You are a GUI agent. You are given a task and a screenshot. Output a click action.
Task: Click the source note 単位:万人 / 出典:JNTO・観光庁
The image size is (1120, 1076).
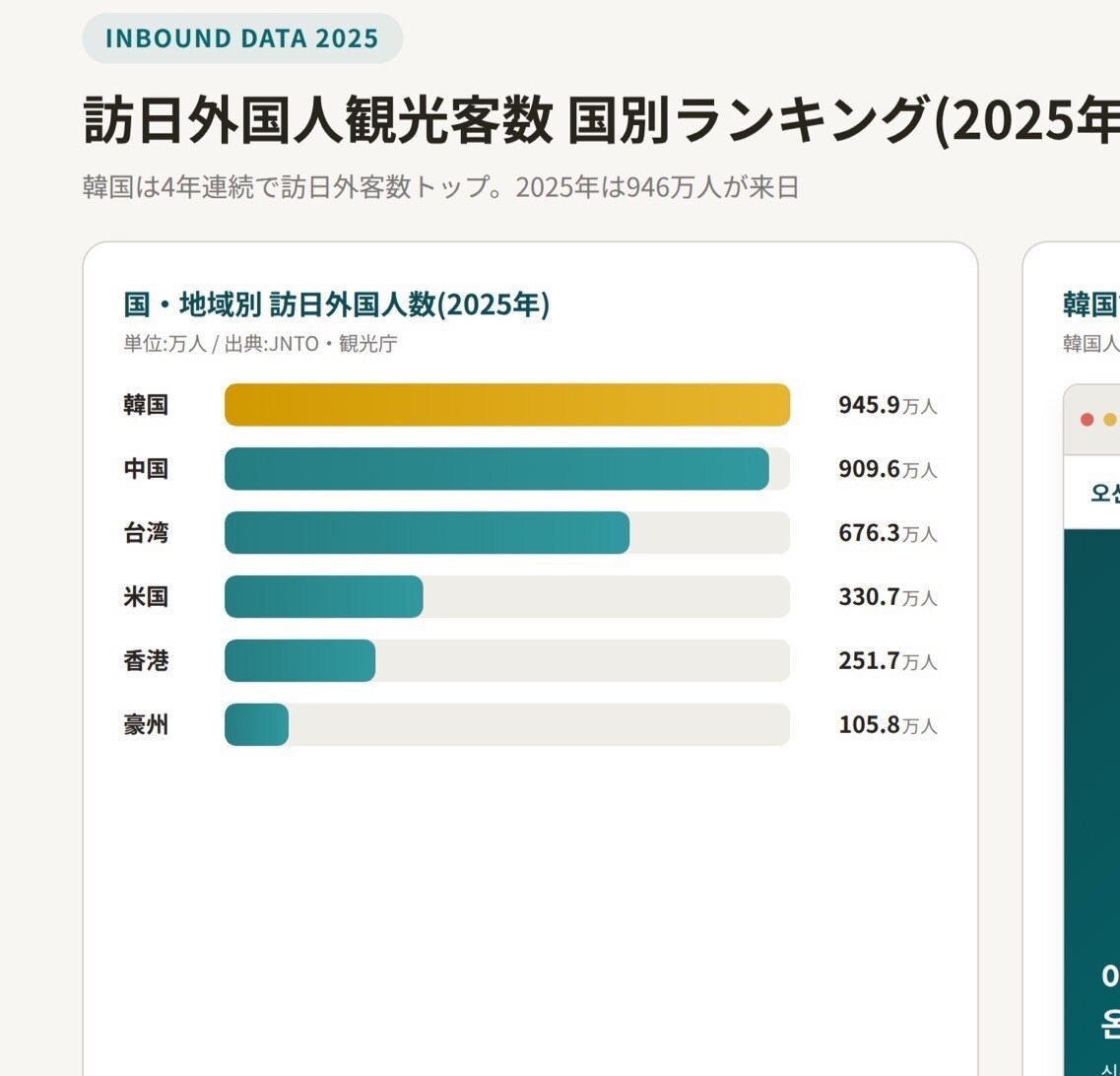pyautogui.click(x=260, y=344)
